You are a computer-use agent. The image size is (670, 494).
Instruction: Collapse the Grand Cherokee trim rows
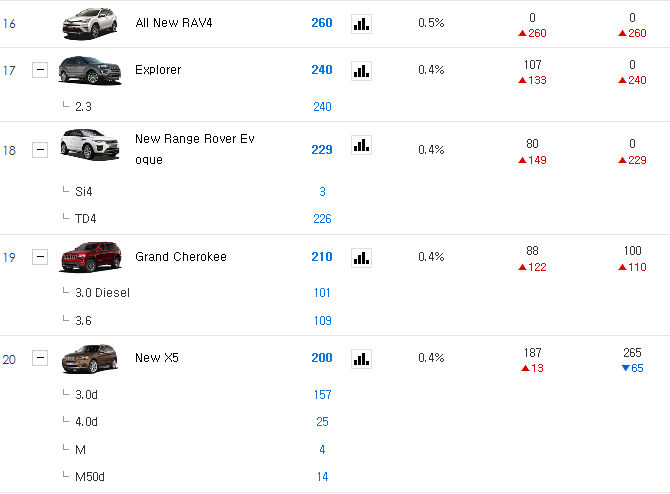pos(40,257)
